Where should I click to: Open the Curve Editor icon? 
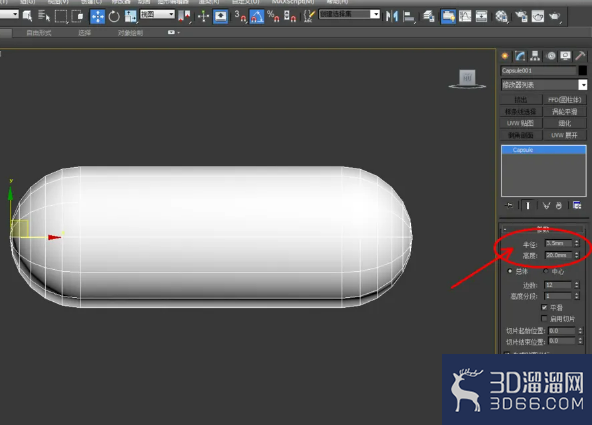pos(465,16)
